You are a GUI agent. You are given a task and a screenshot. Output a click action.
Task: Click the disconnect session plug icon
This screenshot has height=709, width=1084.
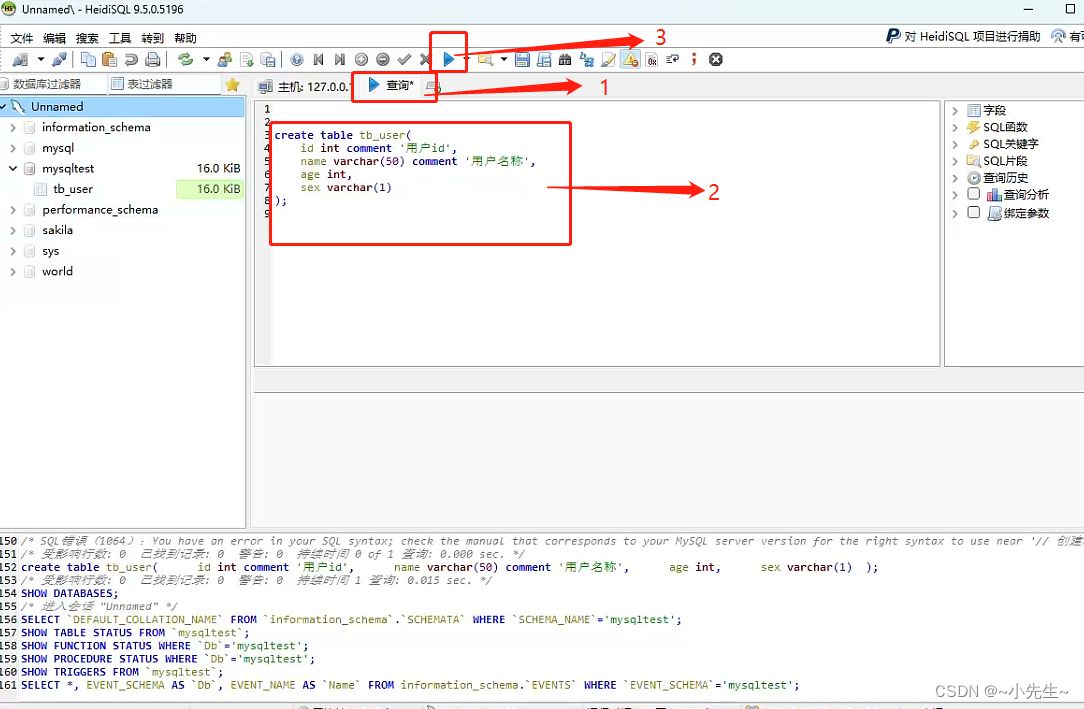[59, 60]
